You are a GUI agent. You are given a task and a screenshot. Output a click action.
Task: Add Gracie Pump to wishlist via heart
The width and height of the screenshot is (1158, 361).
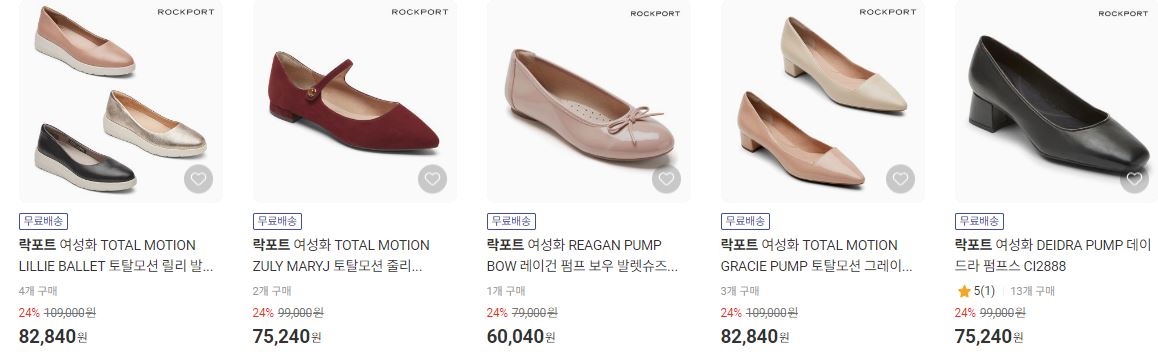[900, 179]
